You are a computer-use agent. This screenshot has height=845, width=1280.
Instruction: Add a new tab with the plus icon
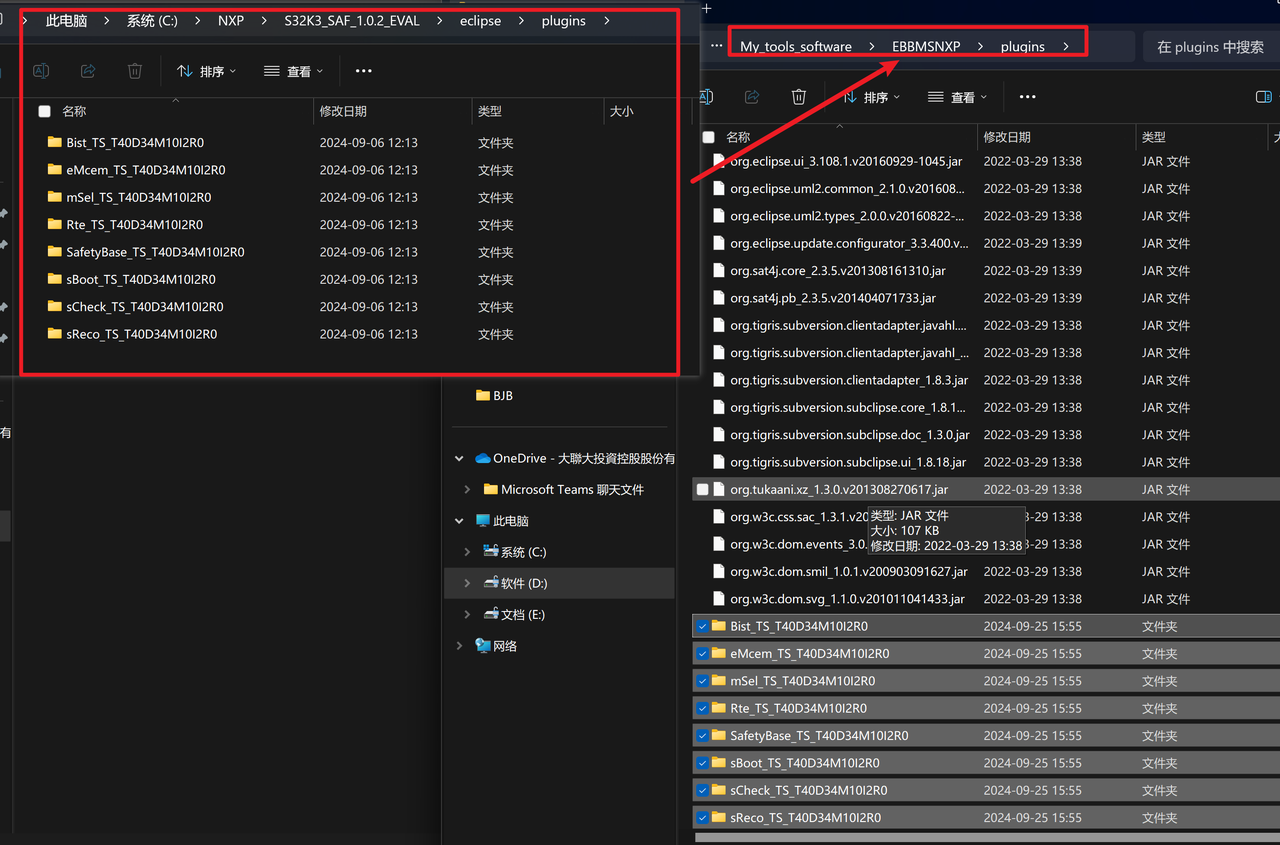[707, 9]
